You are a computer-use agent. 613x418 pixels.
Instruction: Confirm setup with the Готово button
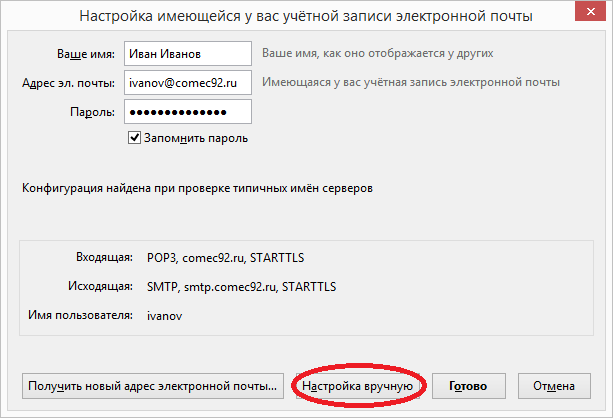point(468,385)
